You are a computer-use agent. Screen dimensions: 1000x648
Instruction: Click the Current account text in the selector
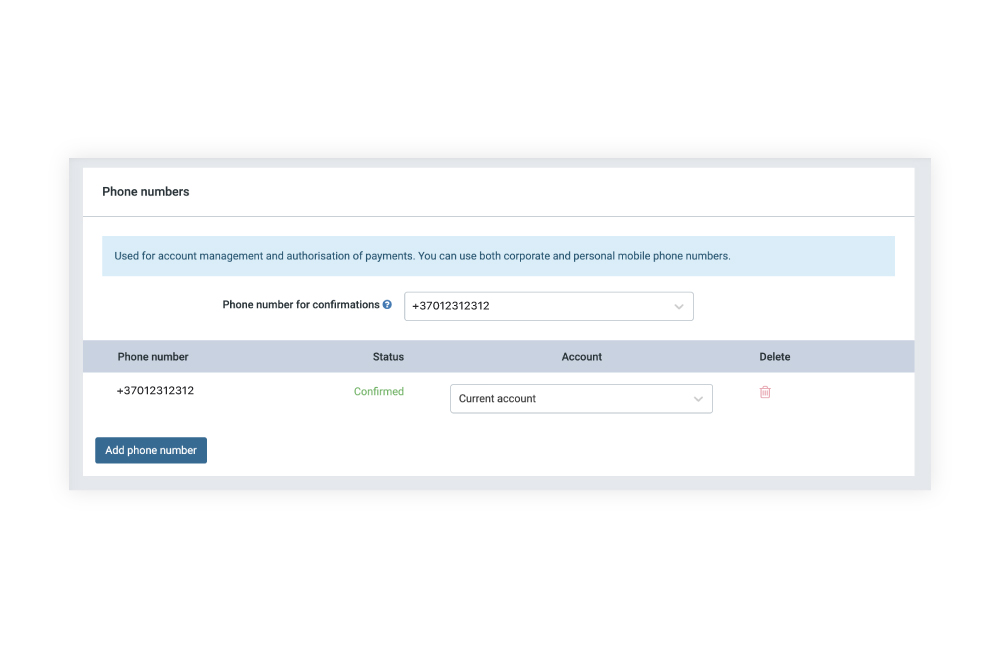(x=497, y=399)
